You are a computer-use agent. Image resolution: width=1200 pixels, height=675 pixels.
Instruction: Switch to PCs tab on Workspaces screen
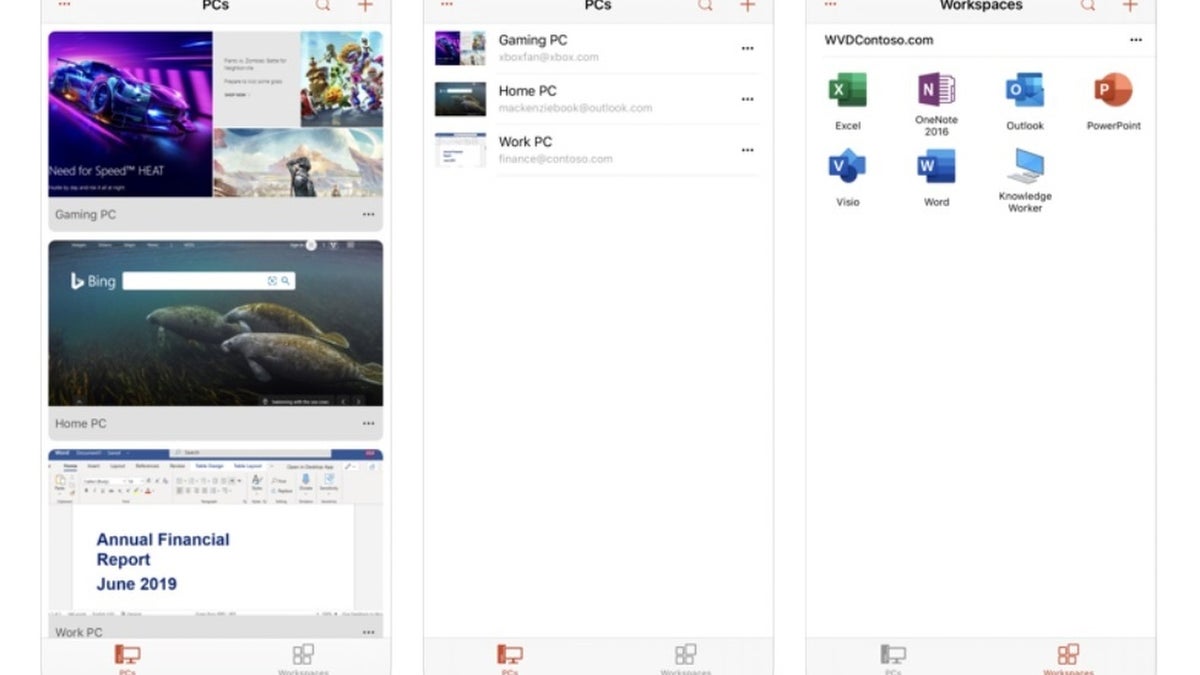point(893,659)
